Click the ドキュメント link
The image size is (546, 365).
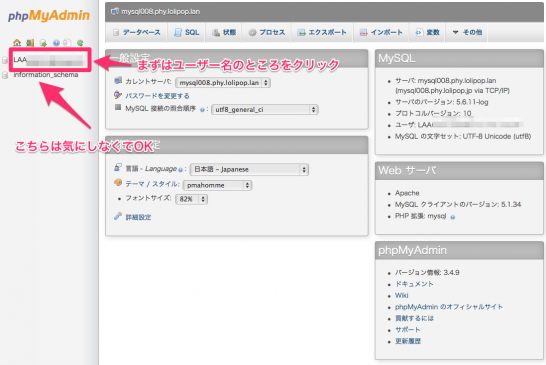(x=414, y=284)
